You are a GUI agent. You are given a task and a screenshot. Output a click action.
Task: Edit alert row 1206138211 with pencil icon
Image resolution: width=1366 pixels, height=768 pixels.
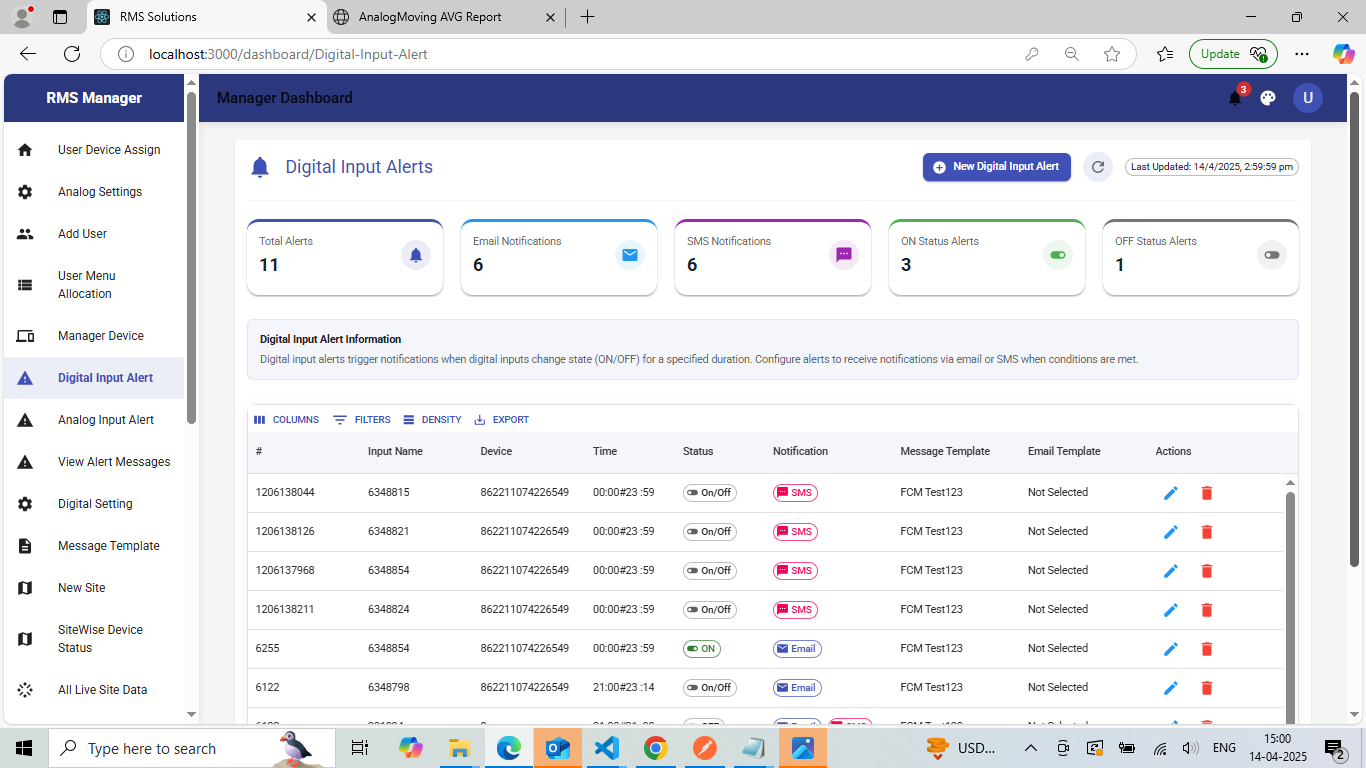(x=1171, y=610)
